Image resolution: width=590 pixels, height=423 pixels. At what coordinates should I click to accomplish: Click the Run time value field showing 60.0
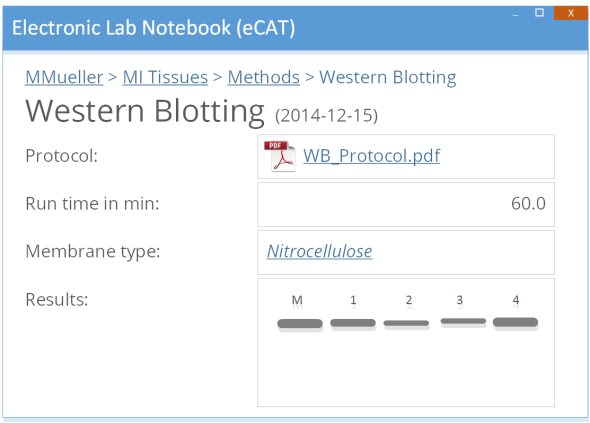tap(406, 204)
